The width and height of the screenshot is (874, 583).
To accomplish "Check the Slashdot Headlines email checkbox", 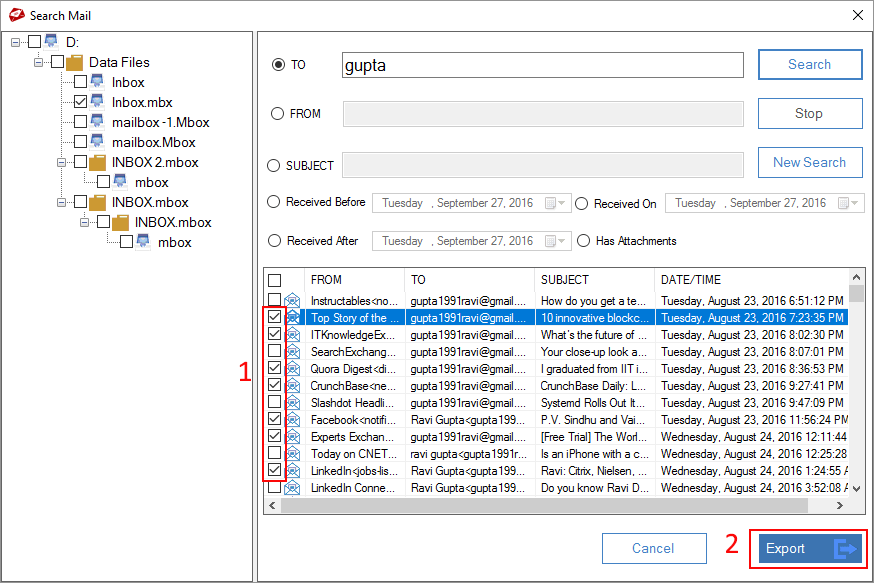I will pyautogui.click(x=275, y=403).
